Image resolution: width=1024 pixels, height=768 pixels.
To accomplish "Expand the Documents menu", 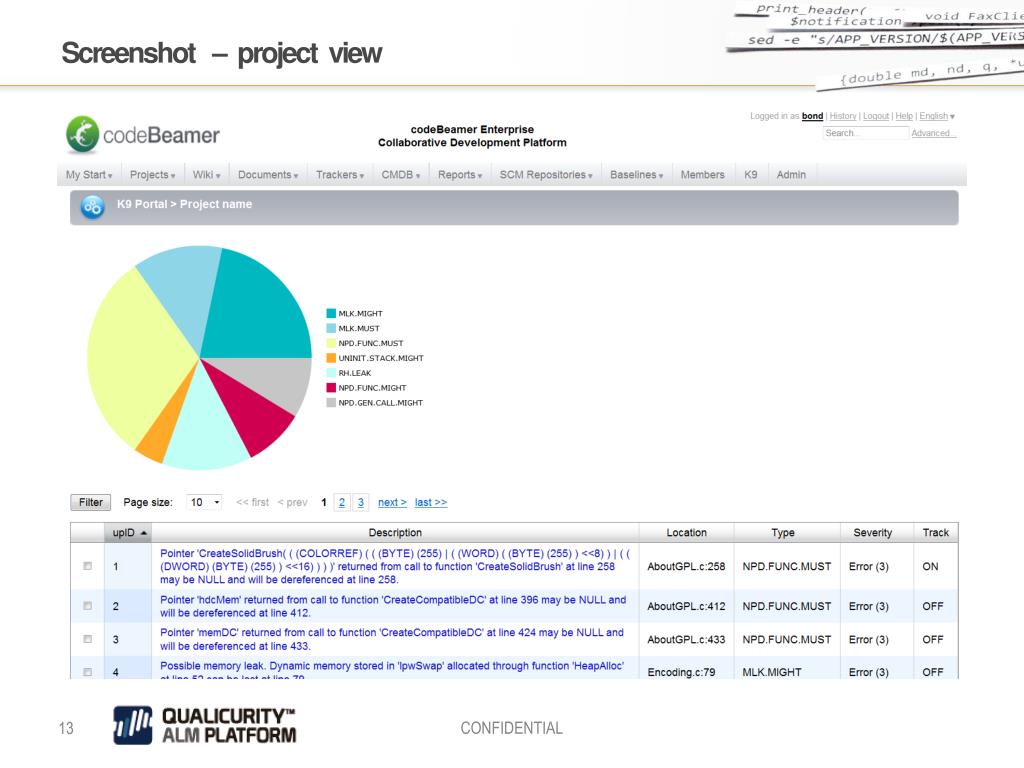I will tap(268, 175).
